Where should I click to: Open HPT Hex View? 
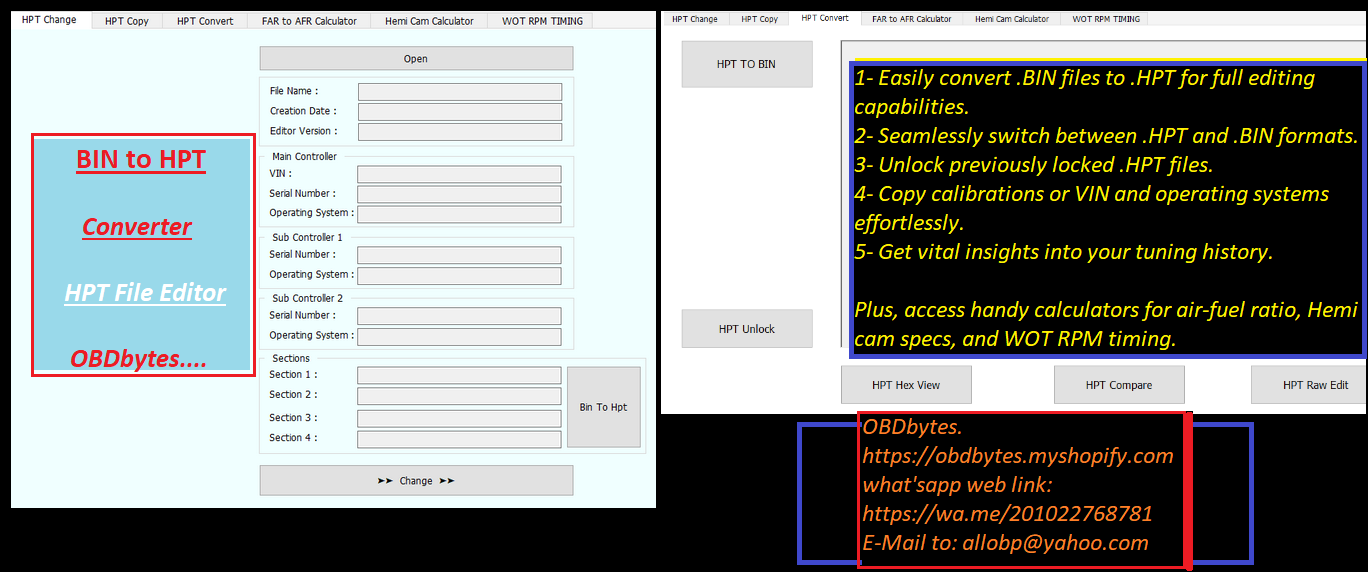tap(906, 385)
